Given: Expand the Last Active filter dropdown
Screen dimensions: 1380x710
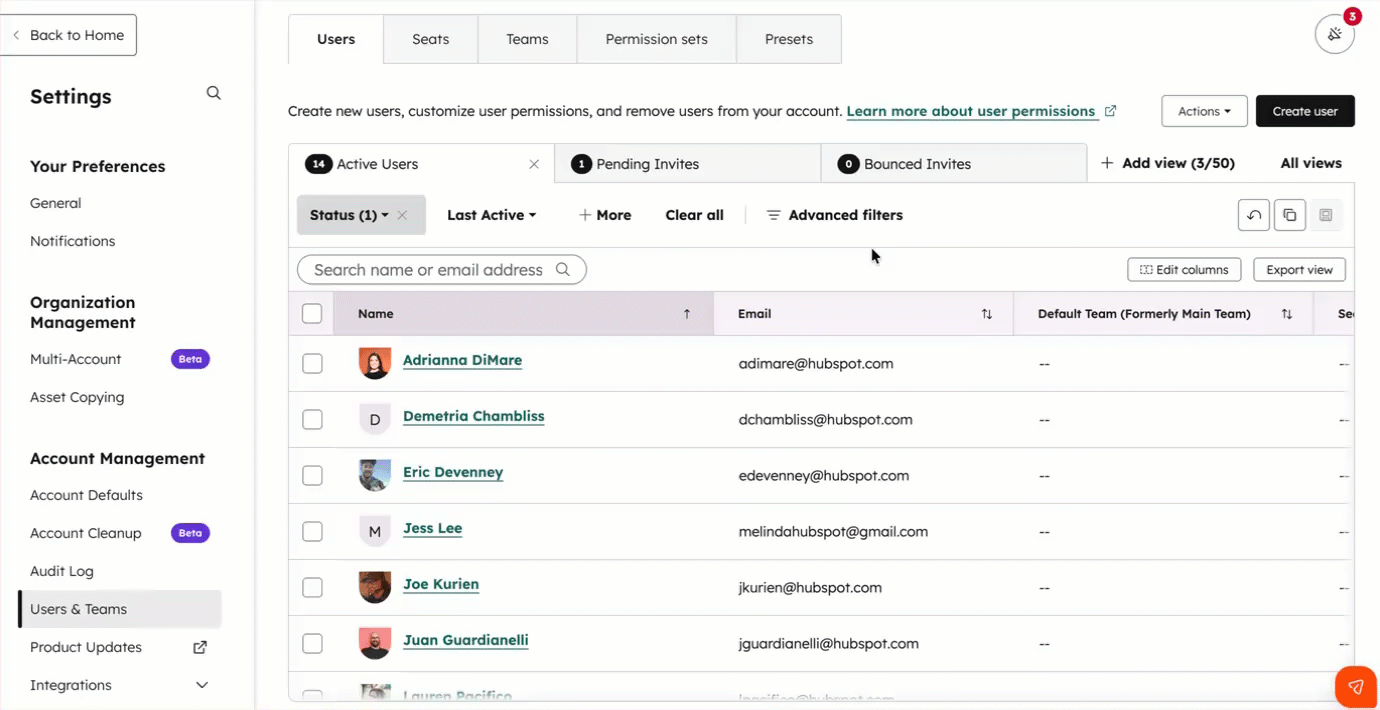Looking at the screenshot, I should [x=491, y=215].
